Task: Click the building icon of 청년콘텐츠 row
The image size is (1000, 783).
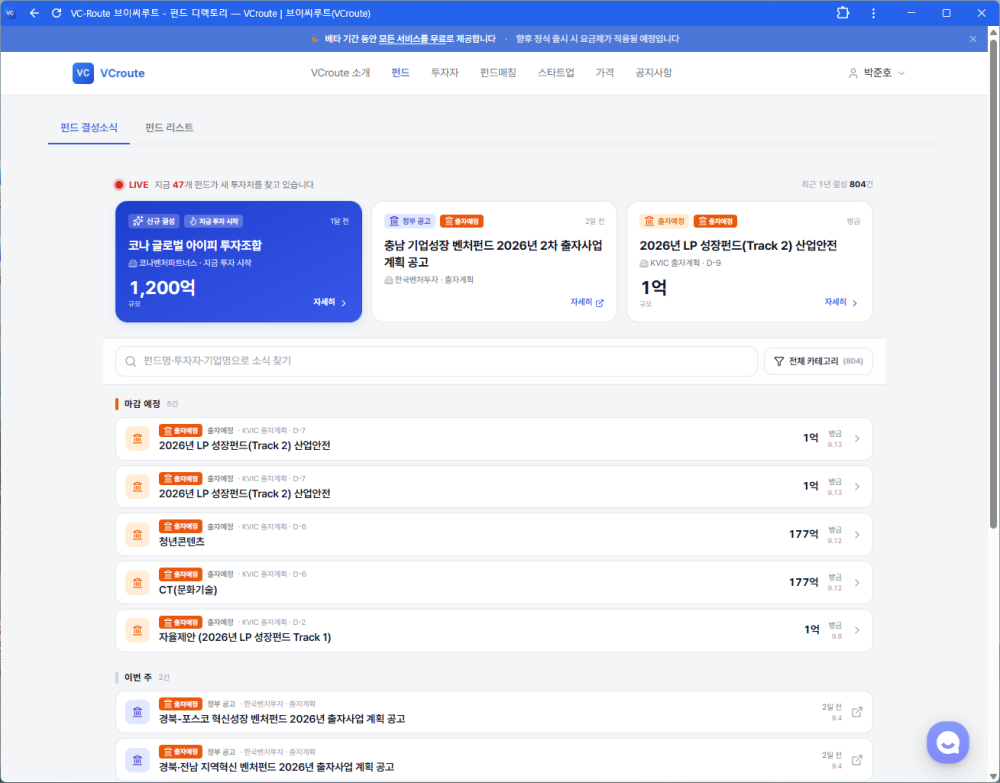Action: (x=137, y=535)
